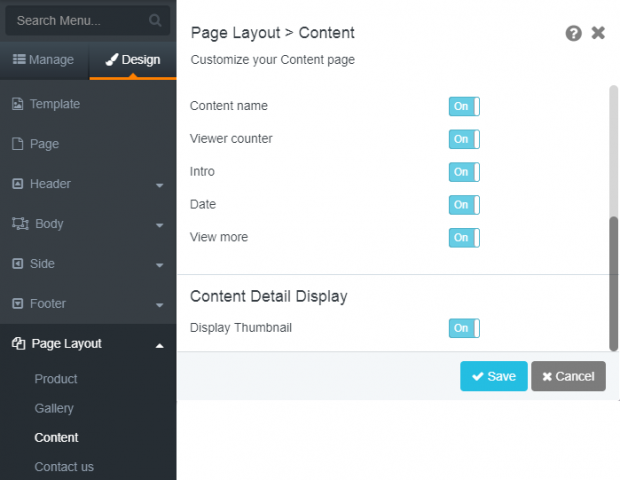The image size is (620, 480).
Task: Toggle the View more switch
Action: tap(464, 238)
